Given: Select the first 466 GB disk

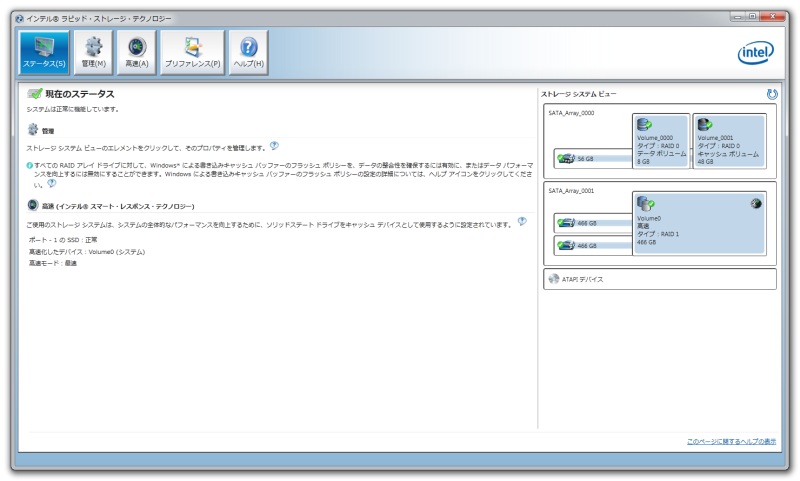Looking at the screenshot, I should [x=593, y=223].
